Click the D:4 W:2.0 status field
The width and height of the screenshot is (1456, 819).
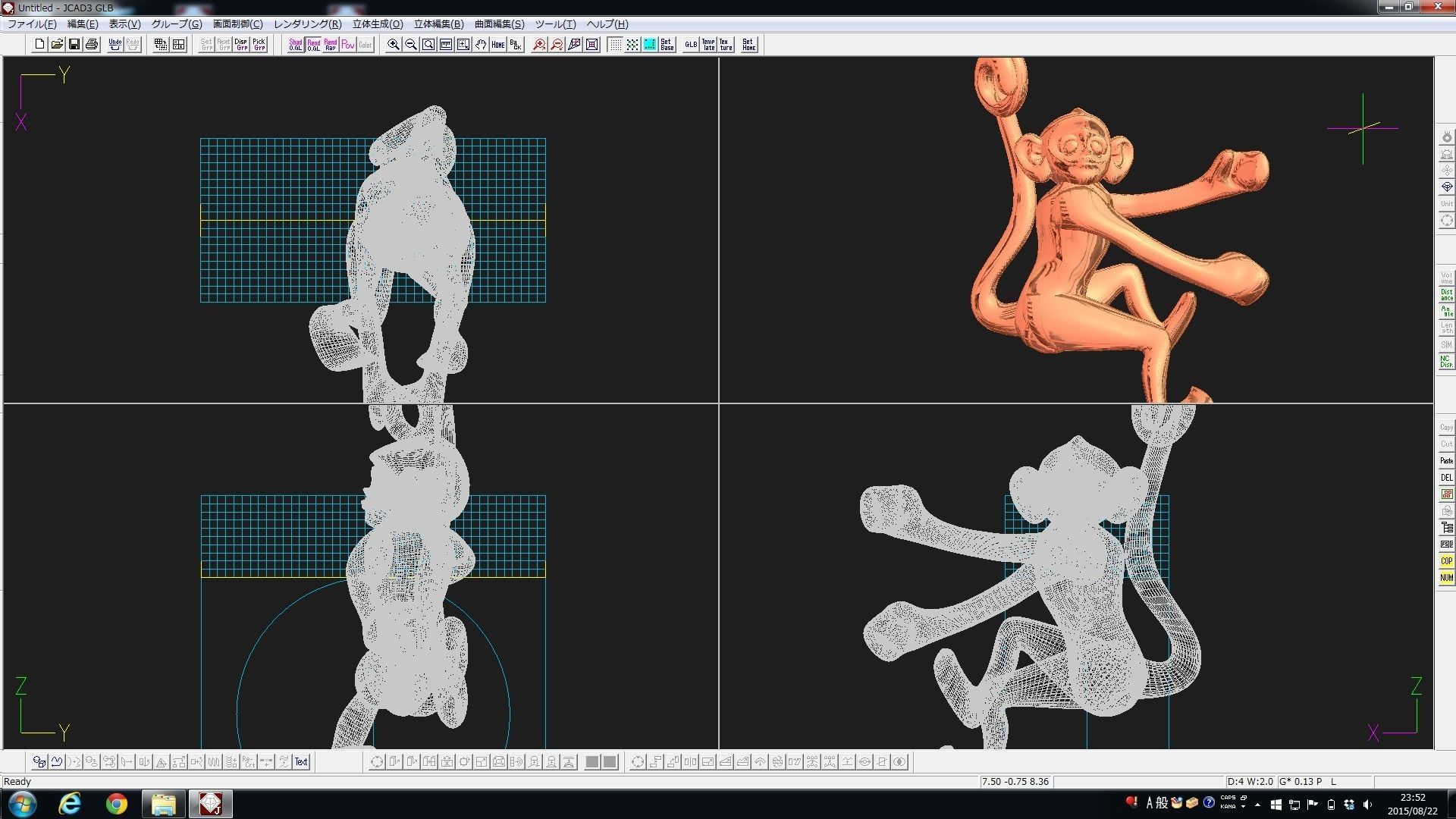1250,781
